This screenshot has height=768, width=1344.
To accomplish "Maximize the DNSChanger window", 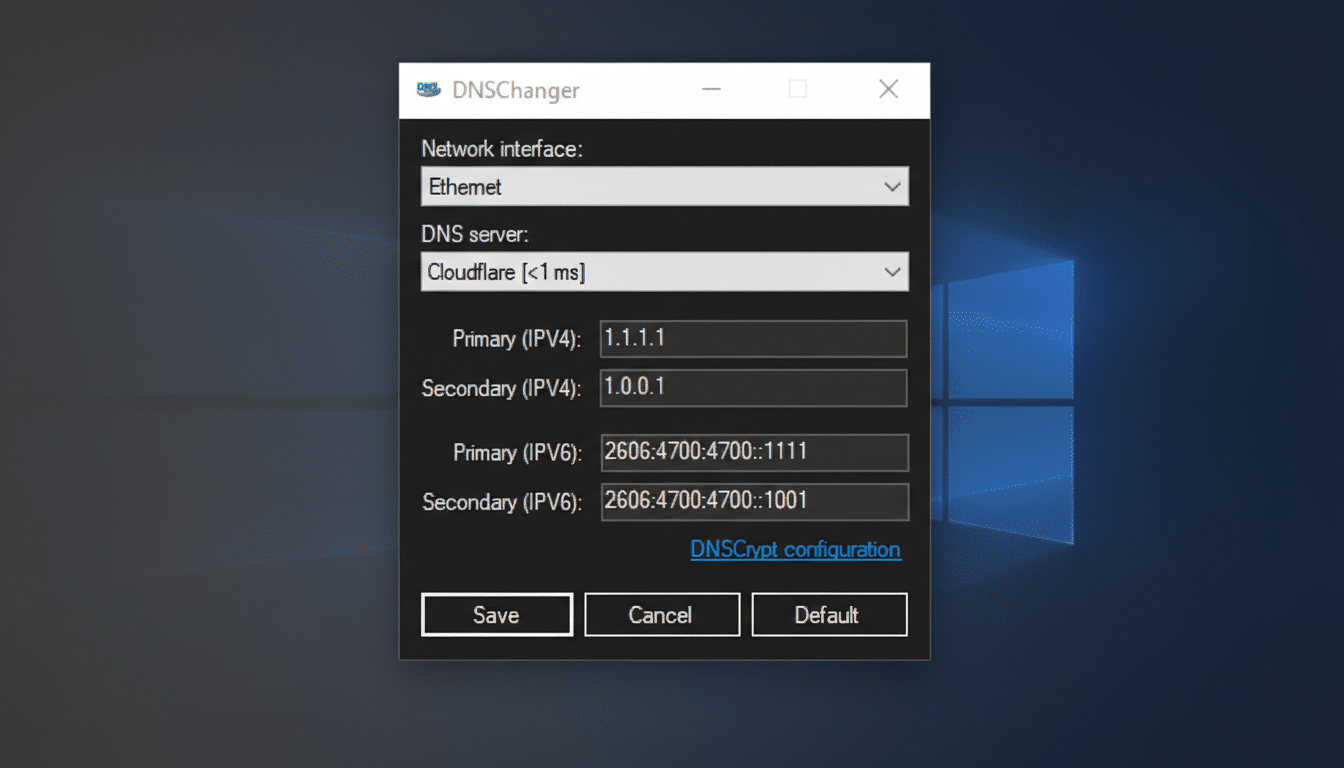I will 798,89.
